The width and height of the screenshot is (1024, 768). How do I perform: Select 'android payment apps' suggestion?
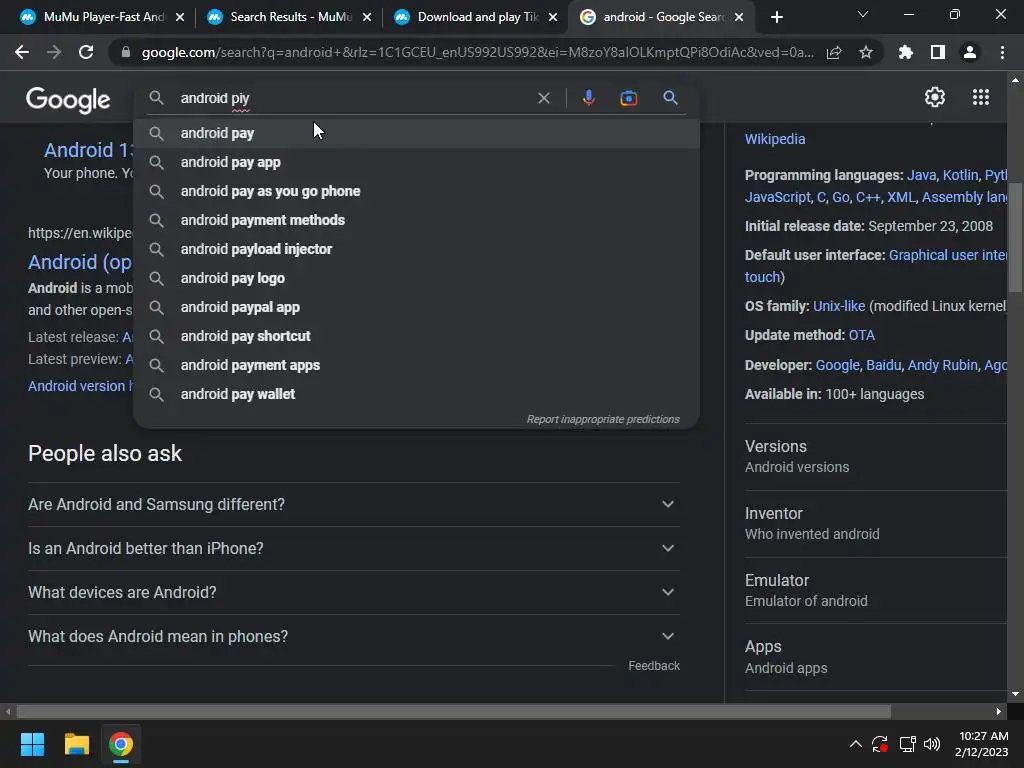tap(417, 365)
